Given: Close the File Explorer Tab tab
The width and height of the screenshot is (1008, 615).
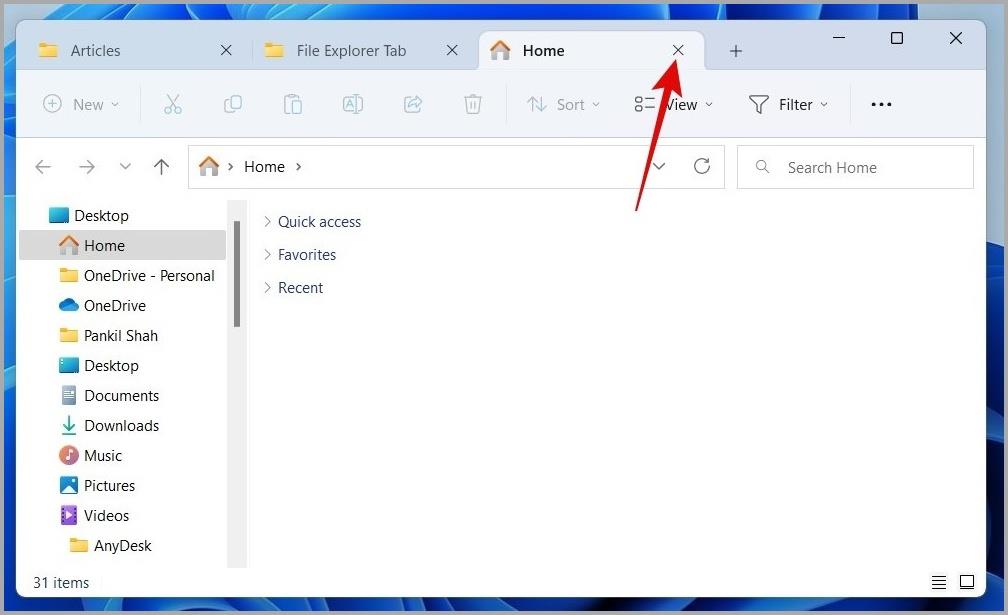Looking at the screenshot, I should click(x=453, y=50).
